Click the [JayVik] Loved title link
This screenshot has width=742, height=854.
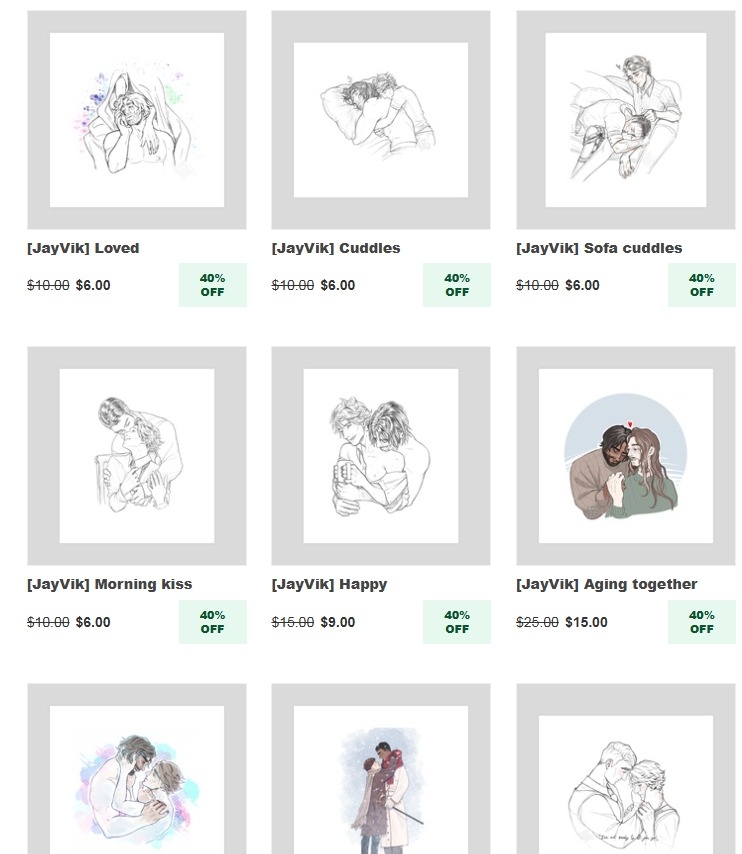click(x=83, y=248)
